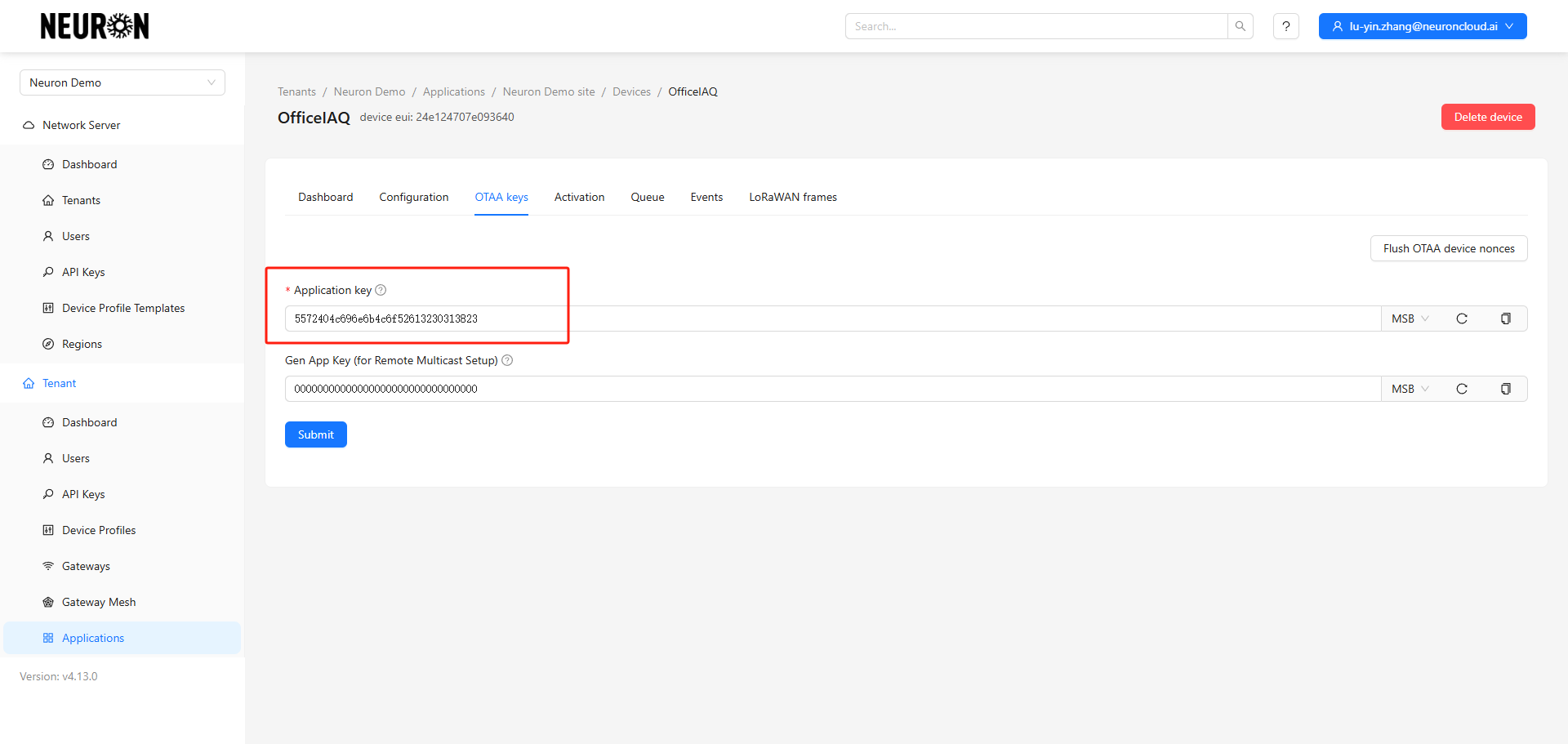Screen dimensions: 1568x744
Task: Open Tenant API Keys menu item
Action: (x=122, y=494)
